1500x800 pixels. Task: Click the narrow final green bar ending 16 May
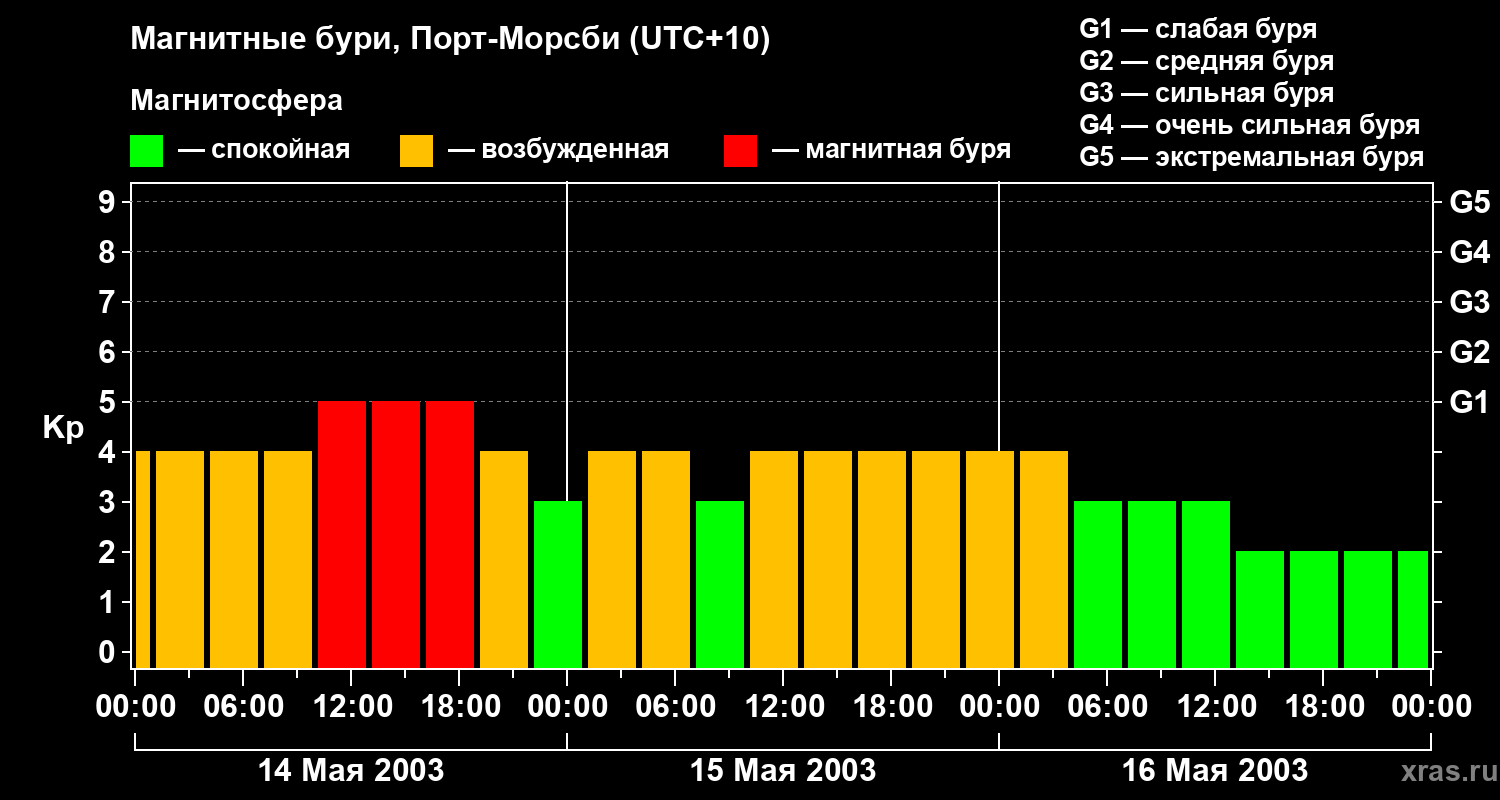[1413, 609]
